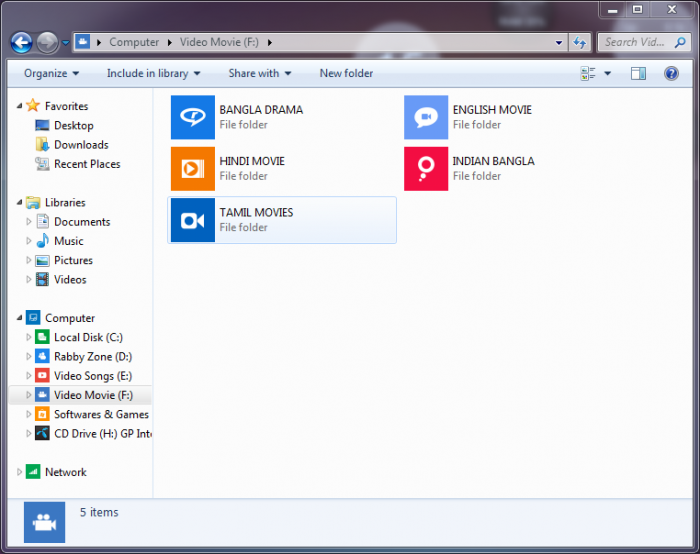
Task: Expand the Music library node
Action: 29,241
